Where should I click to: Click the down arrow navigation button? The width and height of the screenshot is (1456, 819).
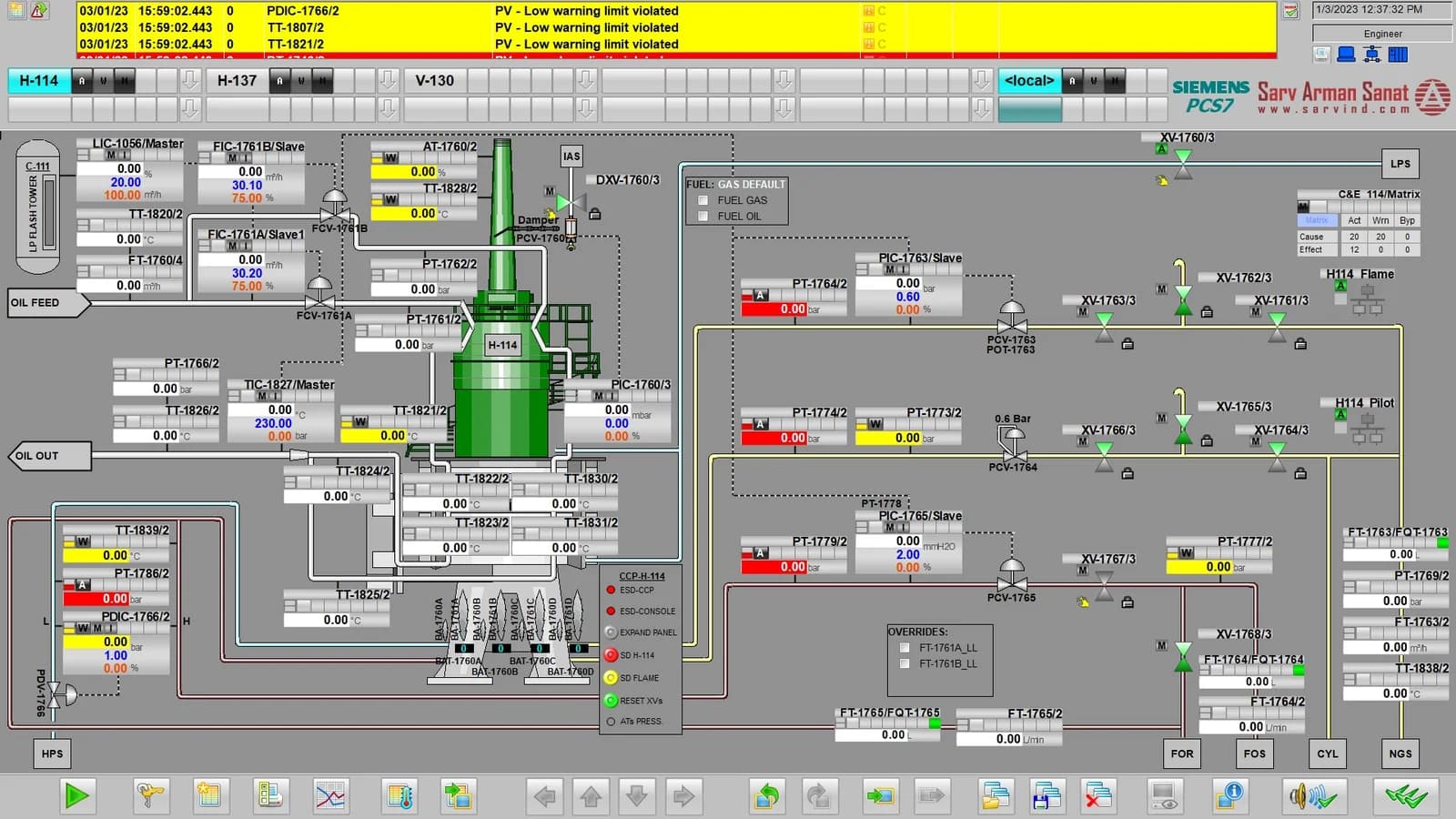click(x=637, y=797)
